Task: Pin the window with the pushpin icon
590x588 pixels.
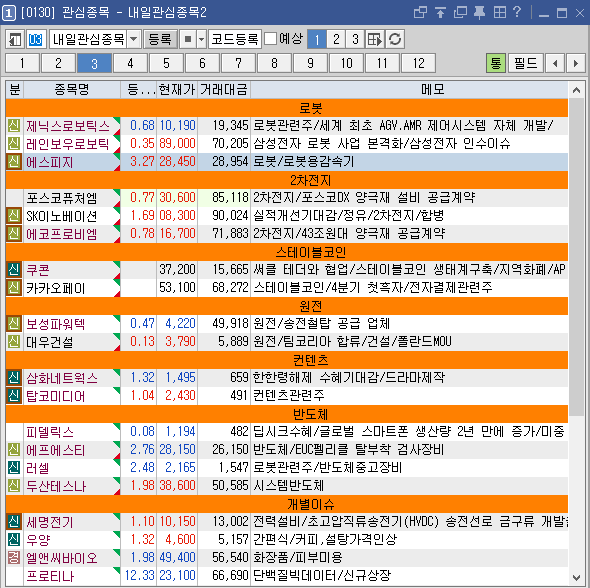Action: (x=479, y=12)
